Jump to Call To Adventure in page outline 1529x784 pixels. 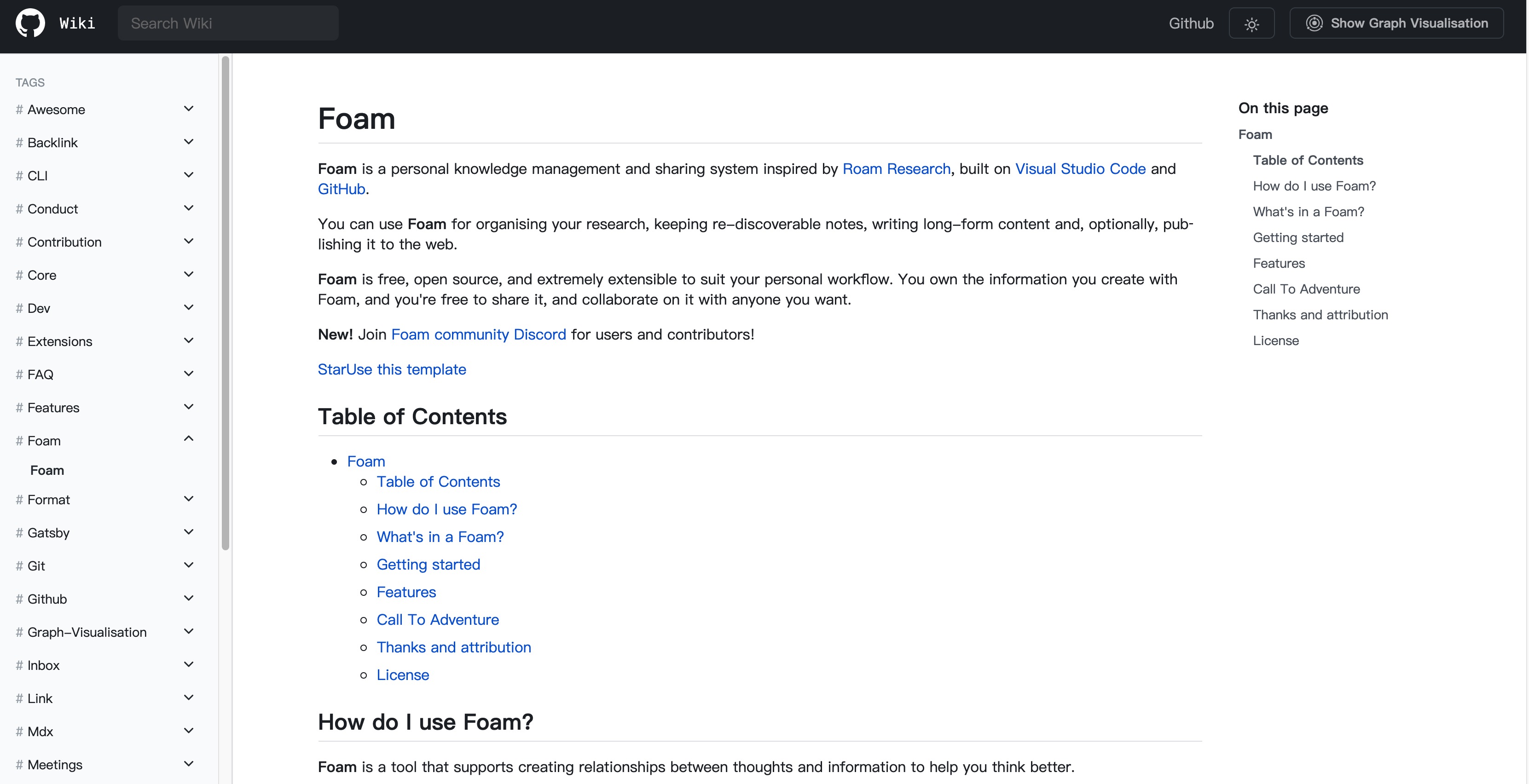1306,289
